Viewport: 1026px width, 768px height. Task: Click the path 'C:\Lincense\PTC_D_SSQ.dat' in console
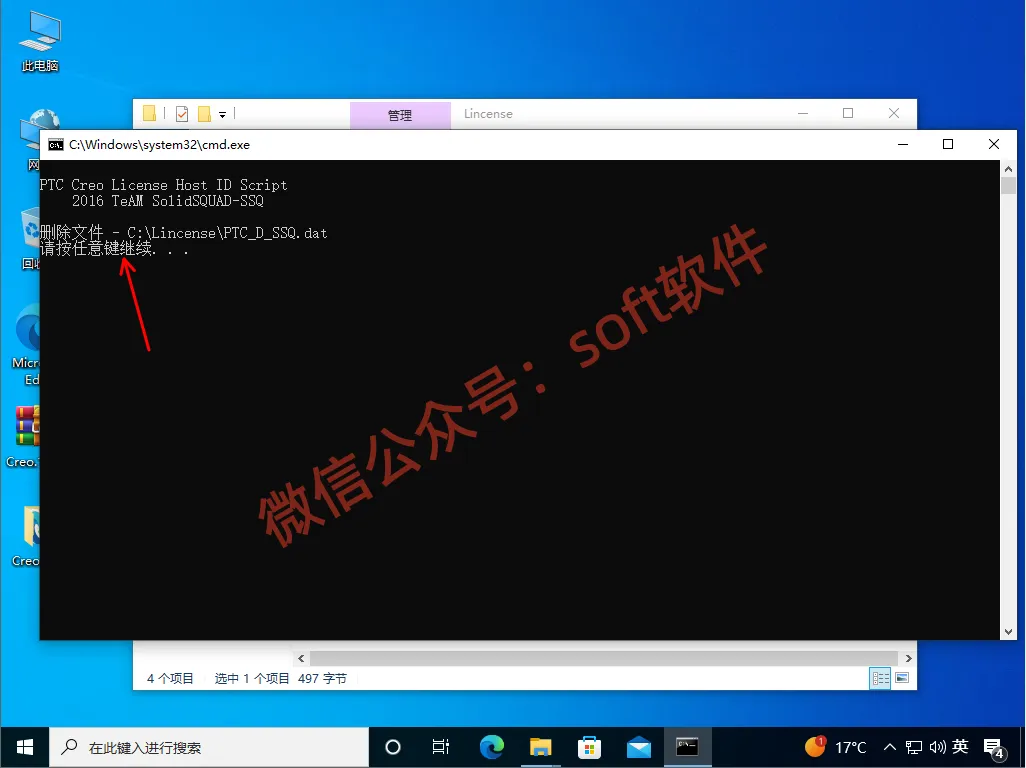[x=227, y=233]
